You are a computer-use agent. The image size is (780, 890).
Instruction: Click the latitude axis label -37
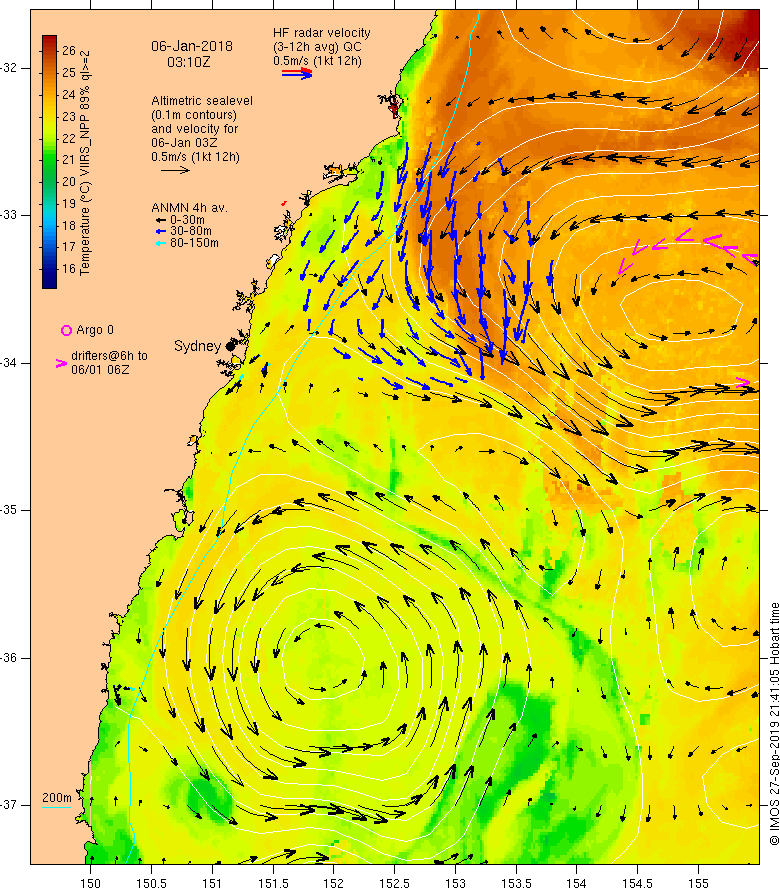click(9, 805)
